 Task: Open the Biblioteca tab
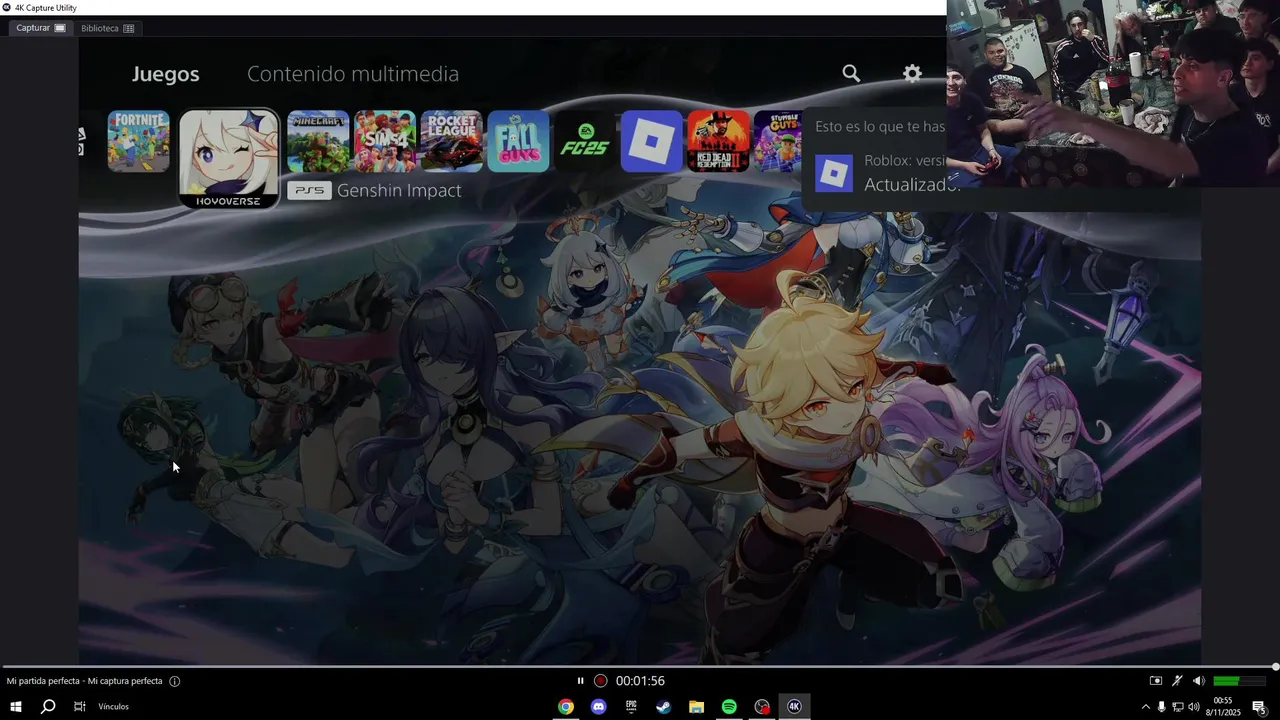point(107,28)
